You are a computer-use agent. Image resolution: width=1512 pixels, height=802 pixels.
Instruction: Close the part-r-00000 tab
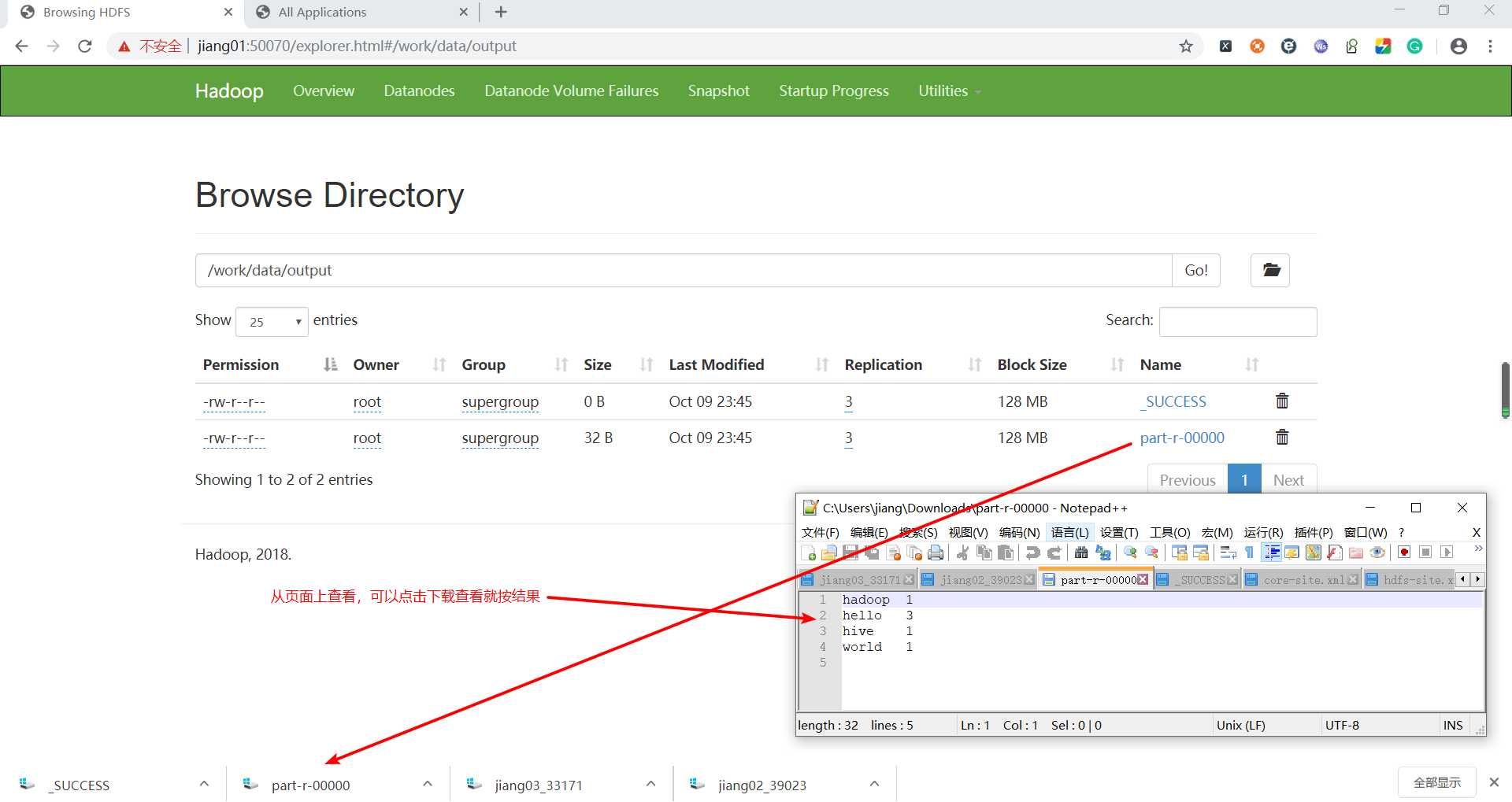[x=1143, y=580]
